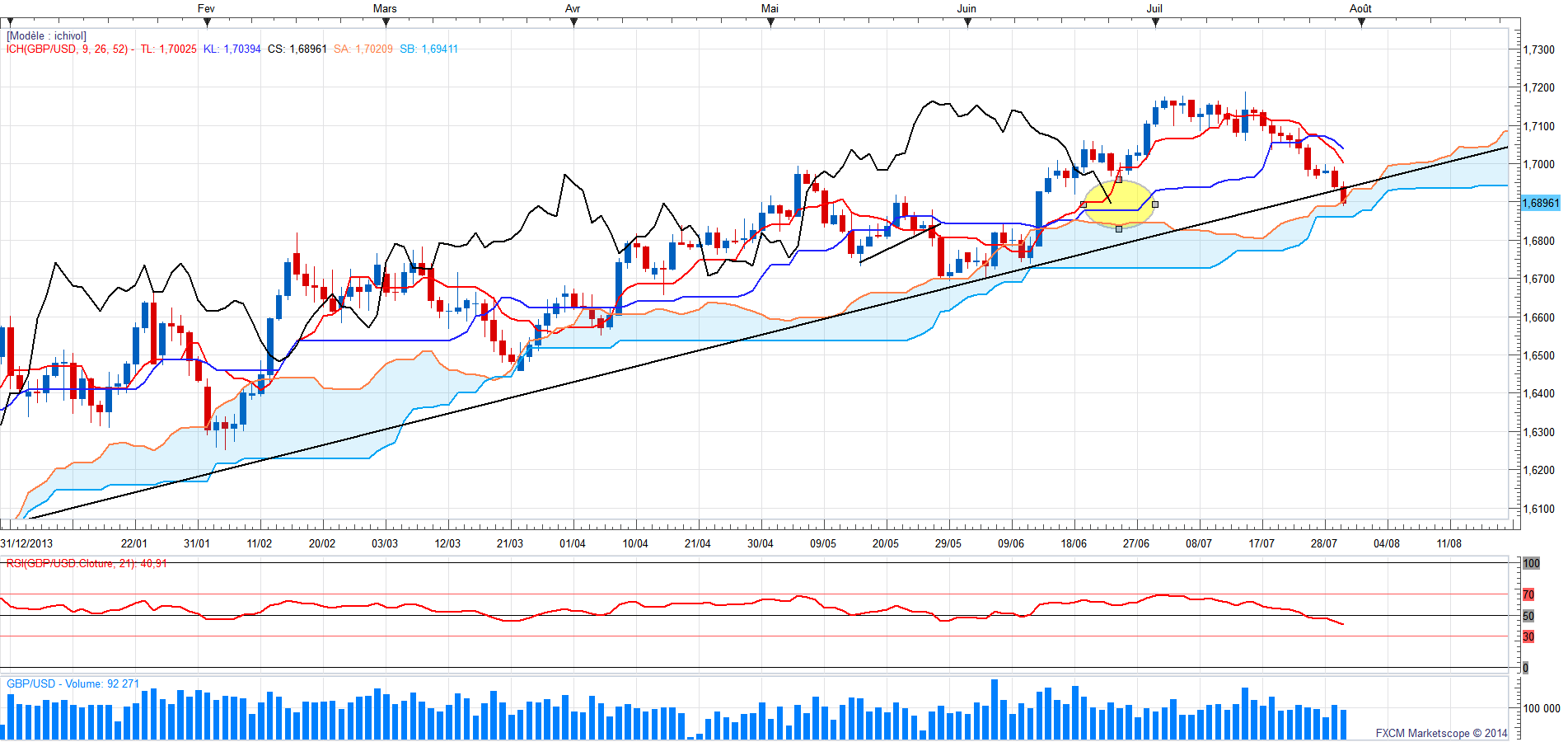Click the 1,7200 price axis label
Viewport: 1568px width, 742px height.
1538,87
